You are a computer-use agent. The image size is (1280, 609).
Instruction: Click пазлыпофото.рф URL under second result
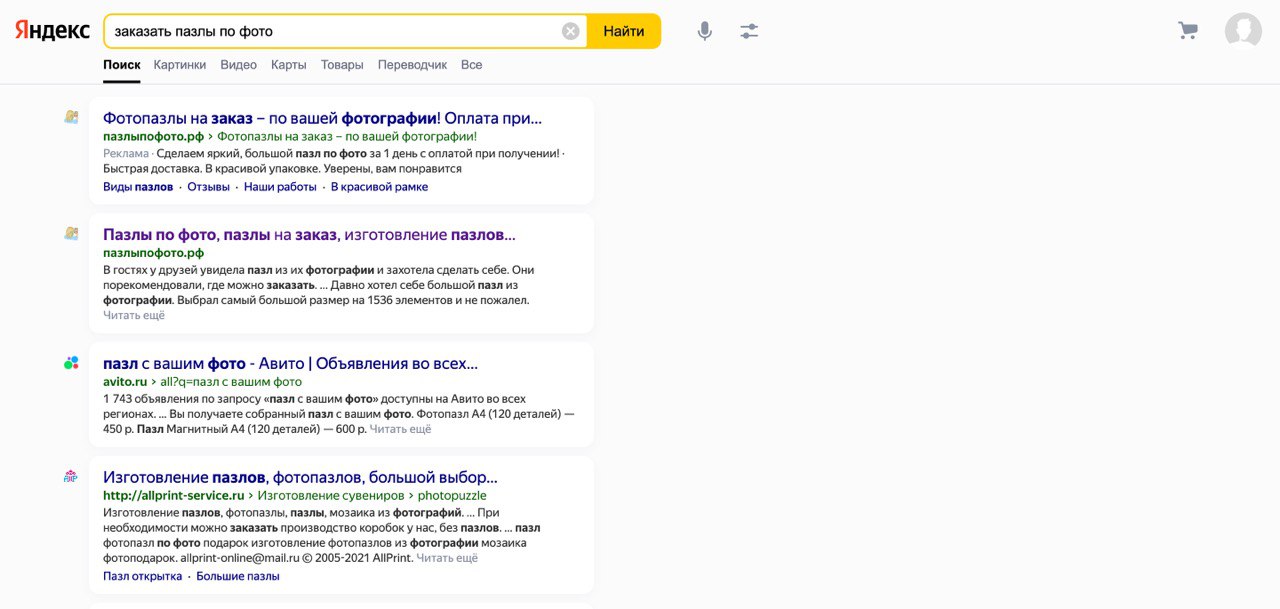coord(153,253)
